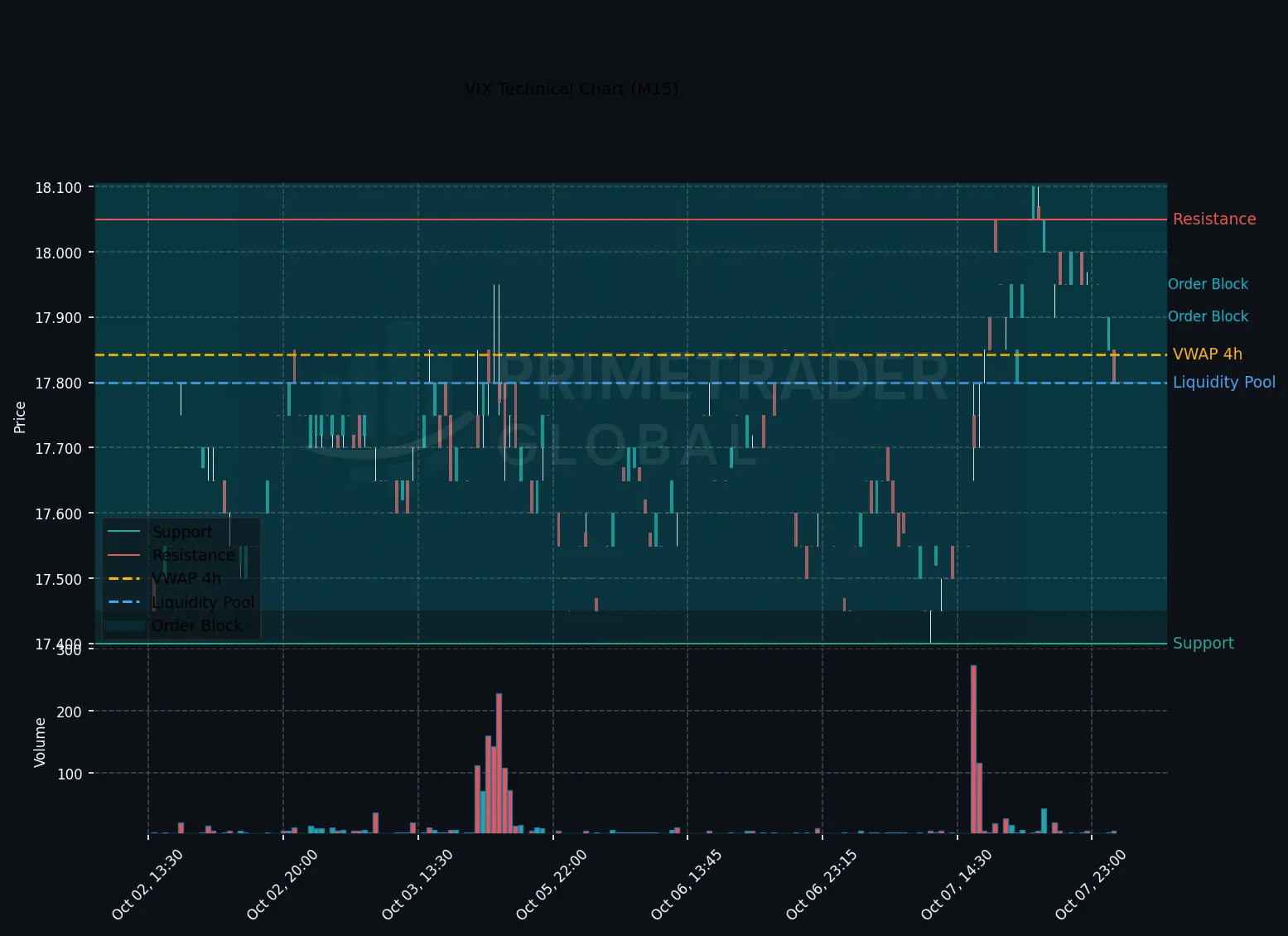
Task: Select the Oct 07, 14:30 time label
Action: [957, 884]
